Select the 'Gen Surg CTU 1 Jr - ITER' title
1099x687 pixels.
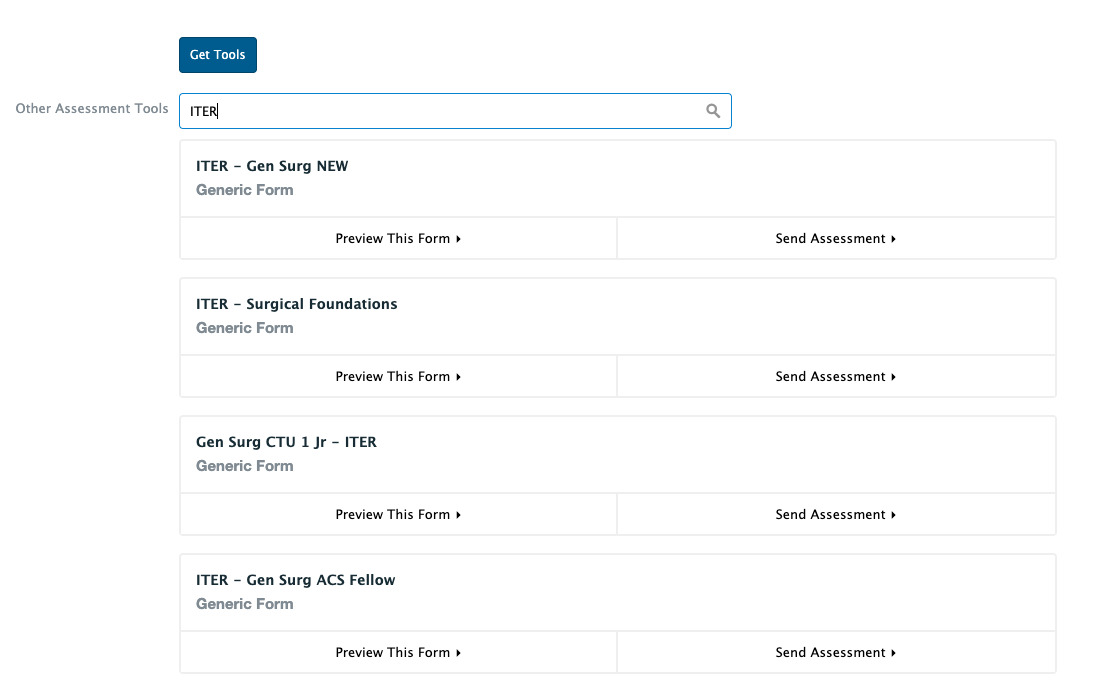[x=286, y=442]
